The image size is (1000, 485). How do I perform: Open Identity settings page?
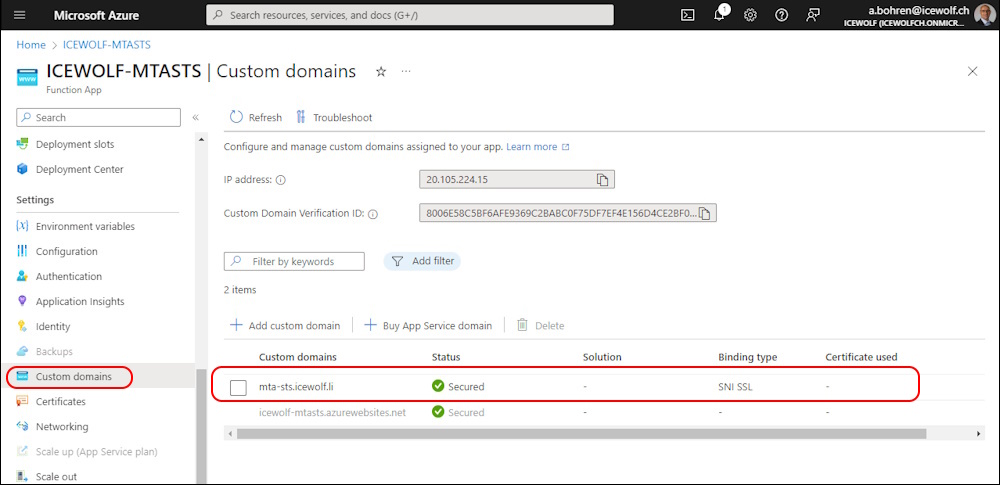point(53,326)
